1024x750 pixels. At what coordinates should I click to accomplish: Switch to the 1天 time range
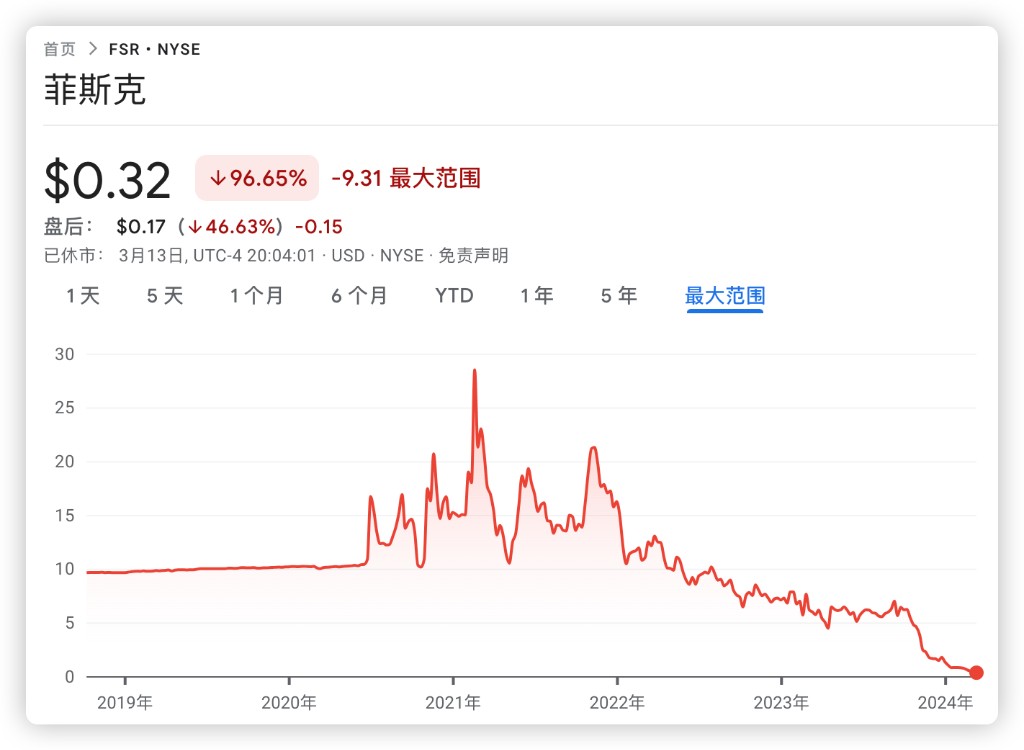click(x=83, y=296)
